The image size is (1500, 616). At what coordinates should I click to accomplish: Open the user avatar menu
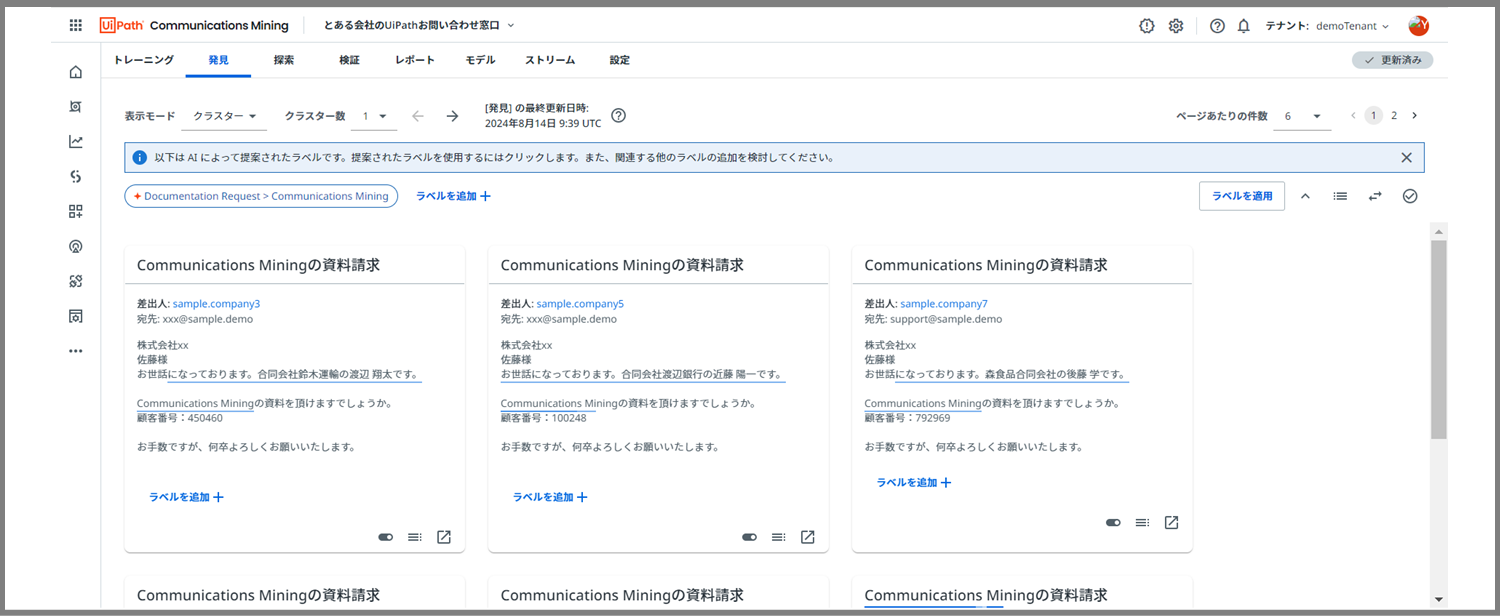[x=1418, y=26]
